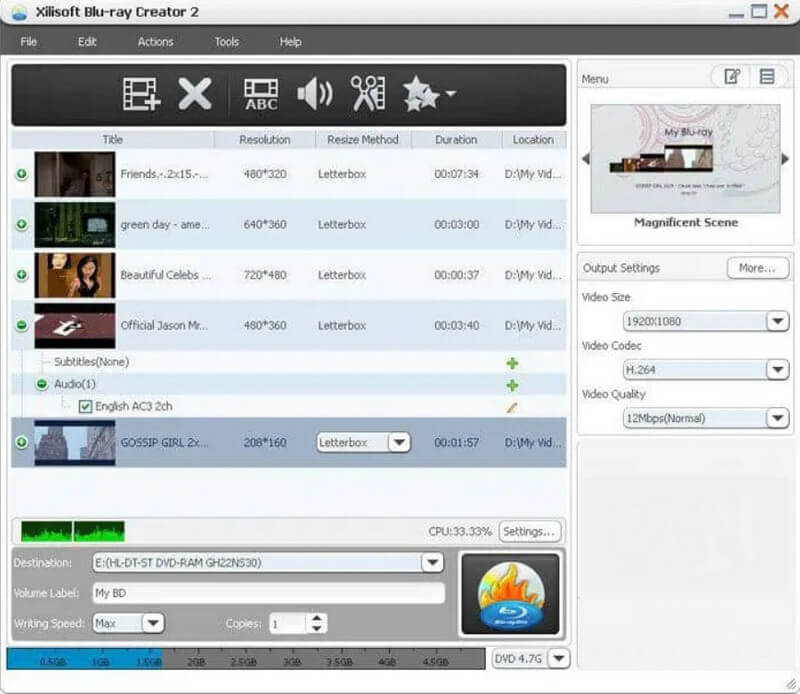800x694 pixels.
Task: Open the clip scissors tool
Action: tap(367, 93)
